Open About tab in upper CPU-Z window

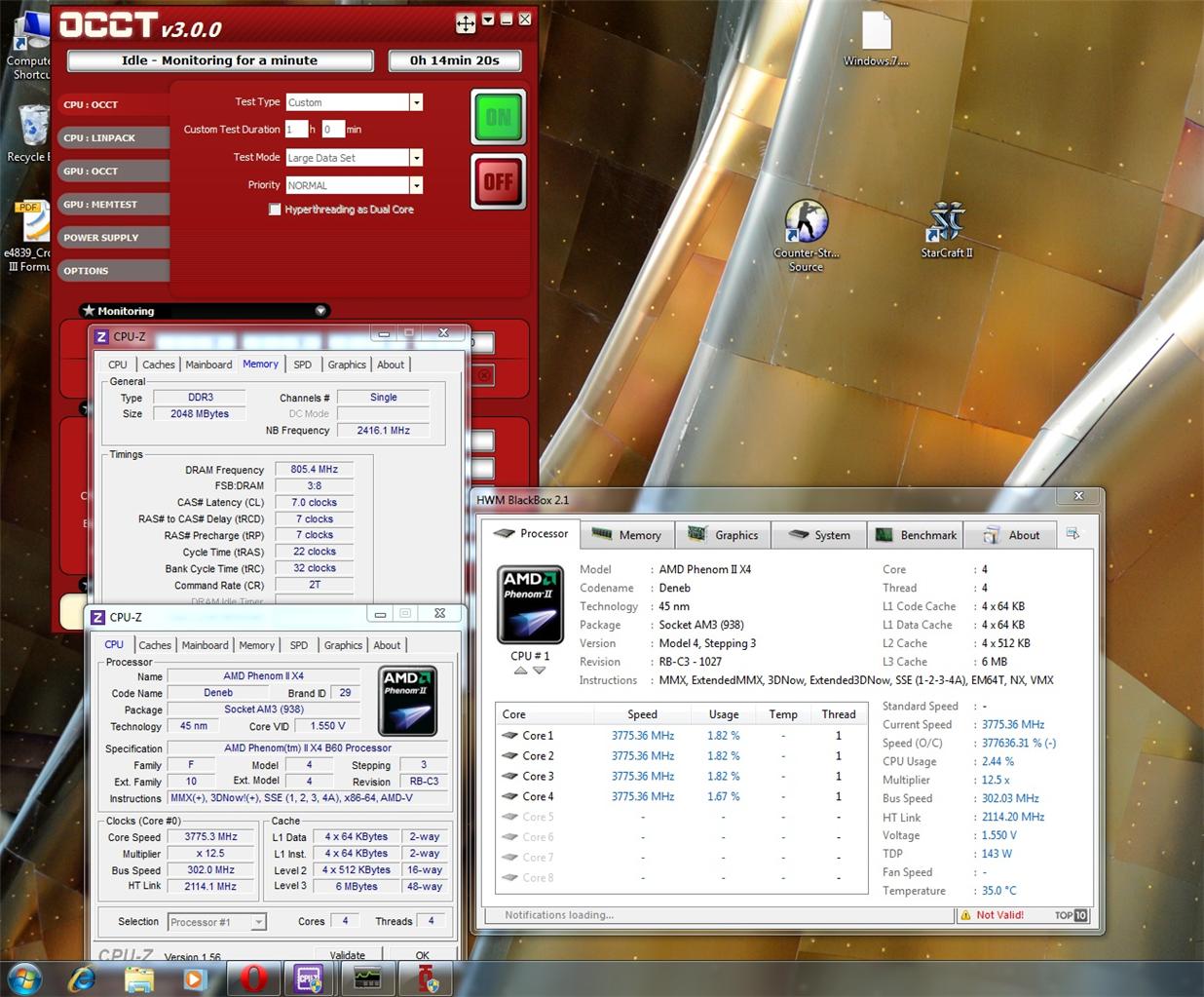pyautogui.click(x=391, y=364)
